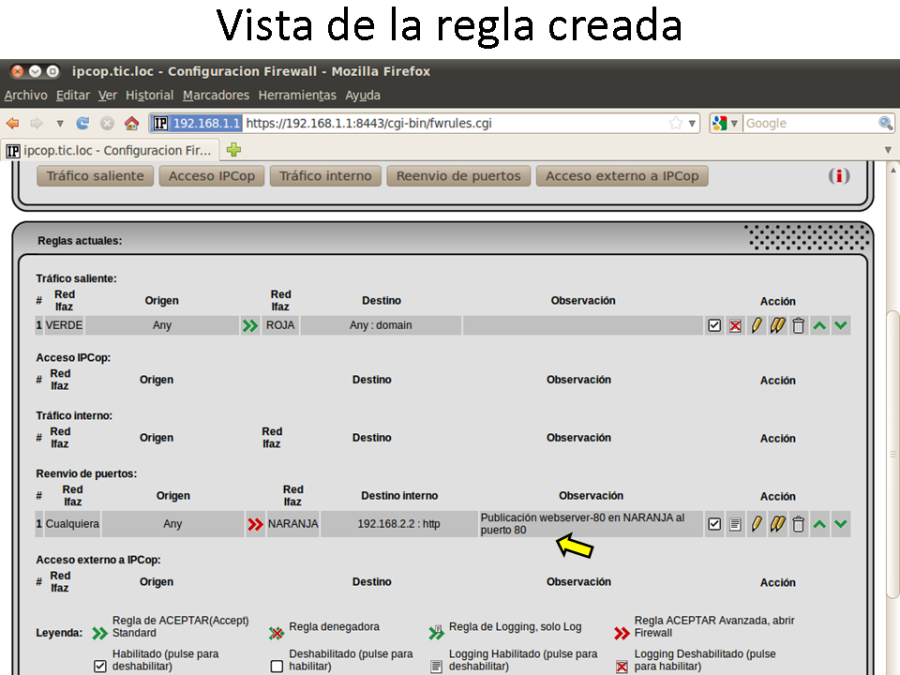
Task: Copy the port forwarding rule using double-pencil icon
Action: (778, 524)
